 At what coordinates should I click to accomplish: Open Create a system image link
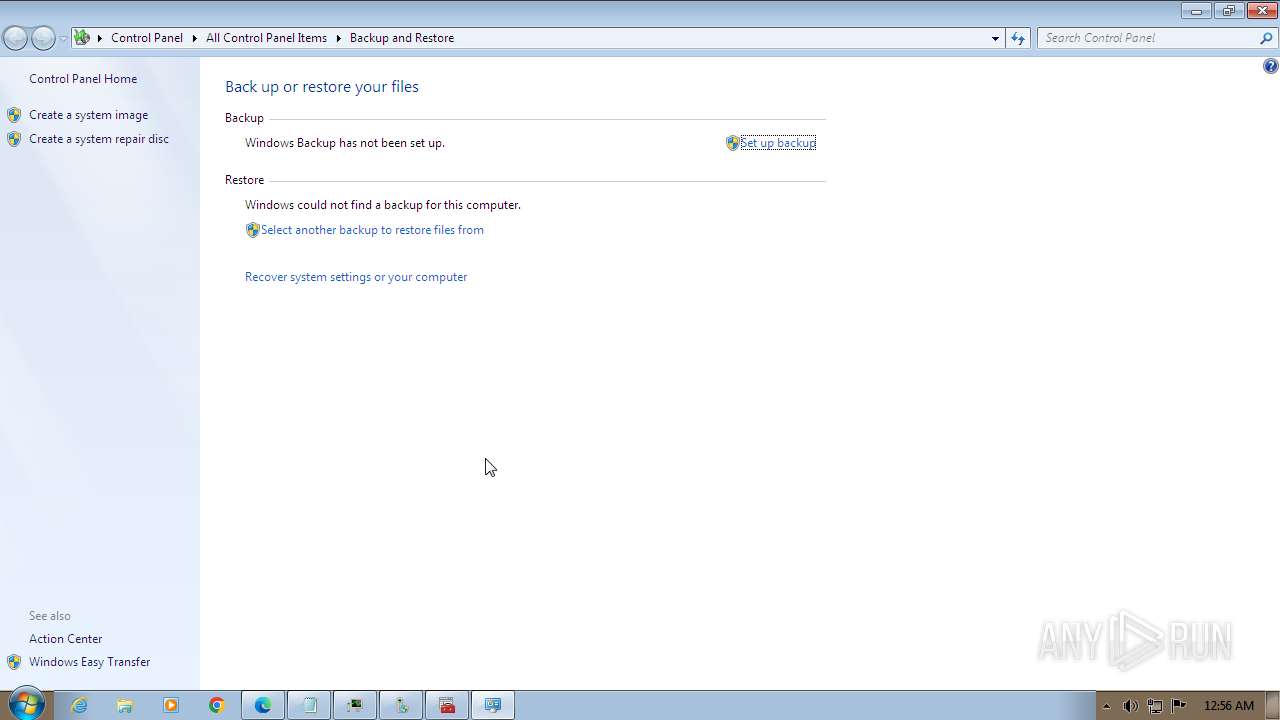pos(88,115)
